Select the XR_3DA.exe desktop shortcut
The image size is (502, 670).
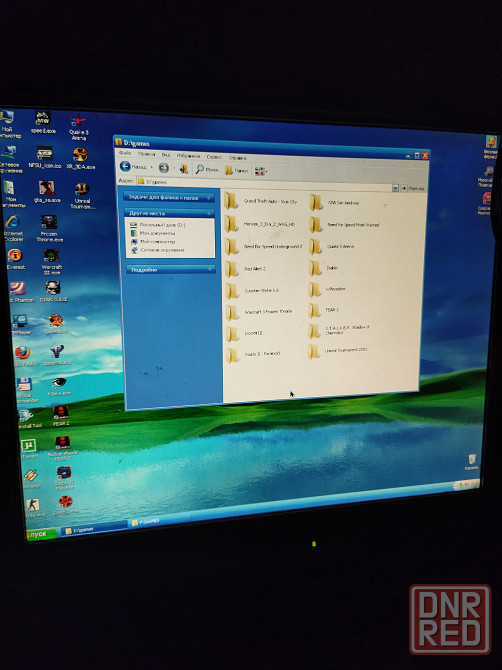(80, 159)
